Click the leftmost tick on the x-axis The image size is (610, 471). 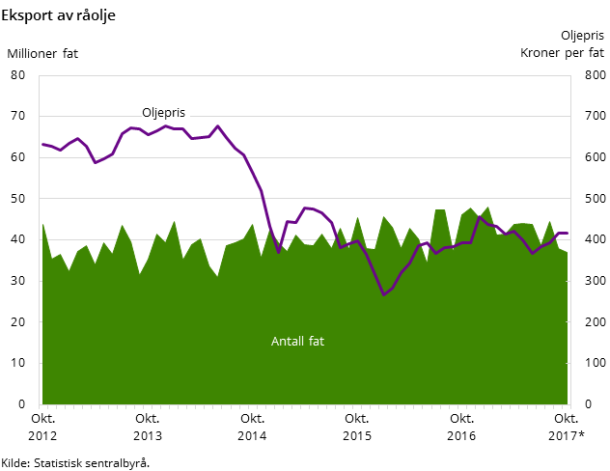pyautogui.click(x=41, y=407)
